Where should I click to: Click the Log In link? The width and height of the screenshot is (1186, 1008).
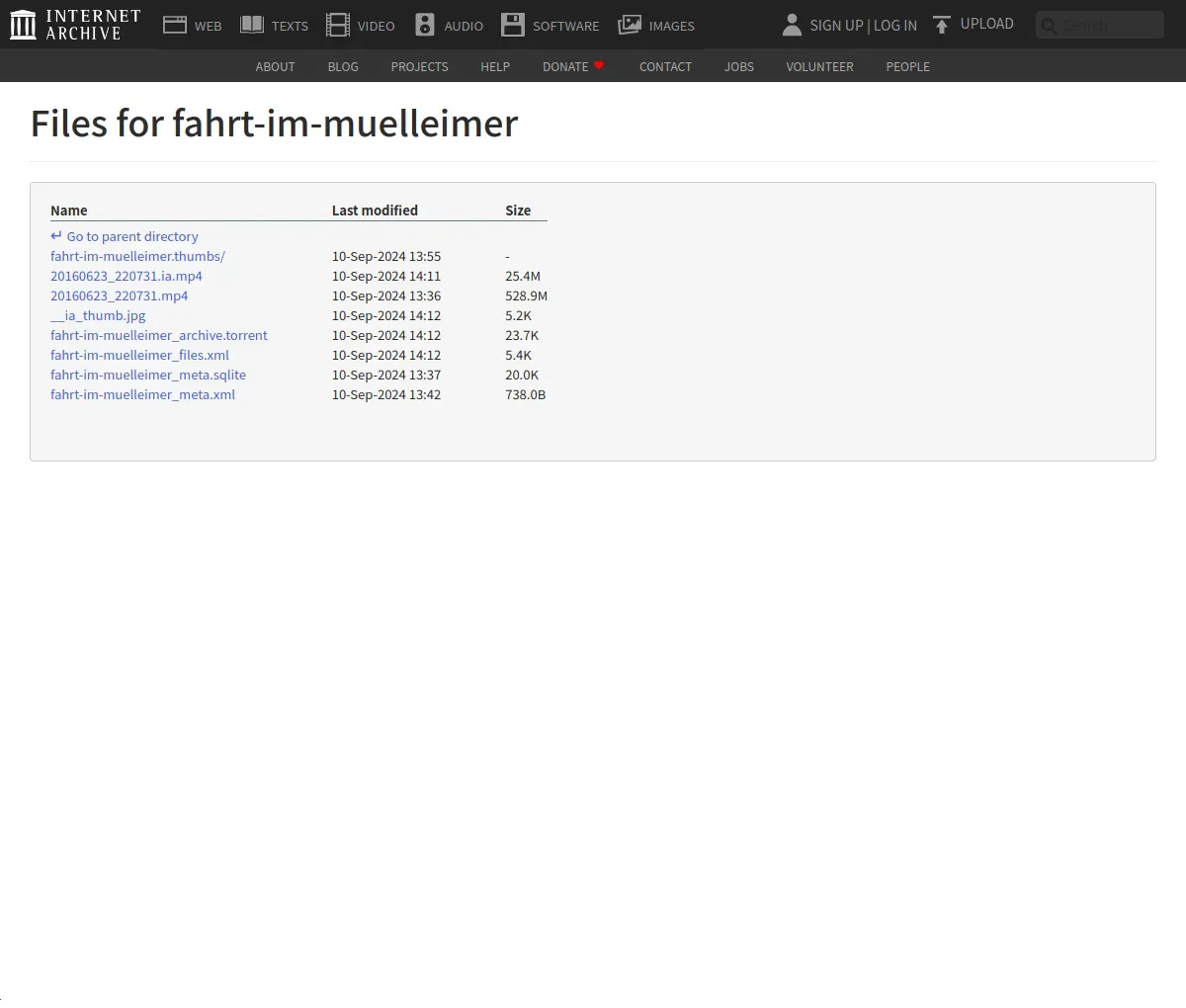click(895, 26)
